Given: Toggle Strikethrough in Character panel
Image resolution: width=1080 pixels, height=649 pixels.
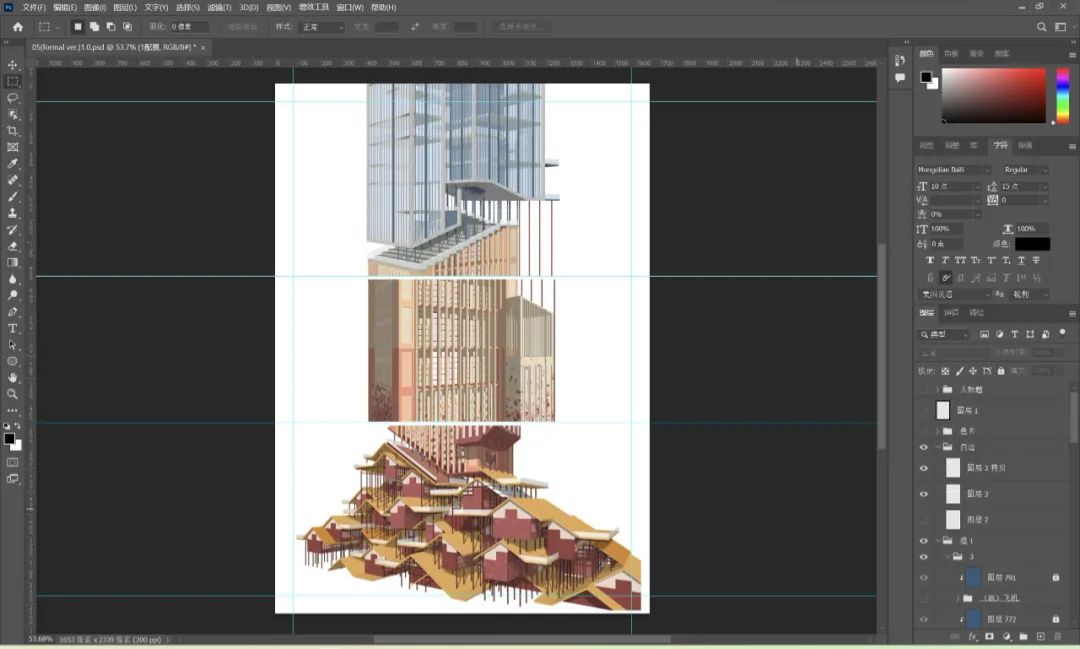Looking at the screenshot, I should tap(1036, 260).
